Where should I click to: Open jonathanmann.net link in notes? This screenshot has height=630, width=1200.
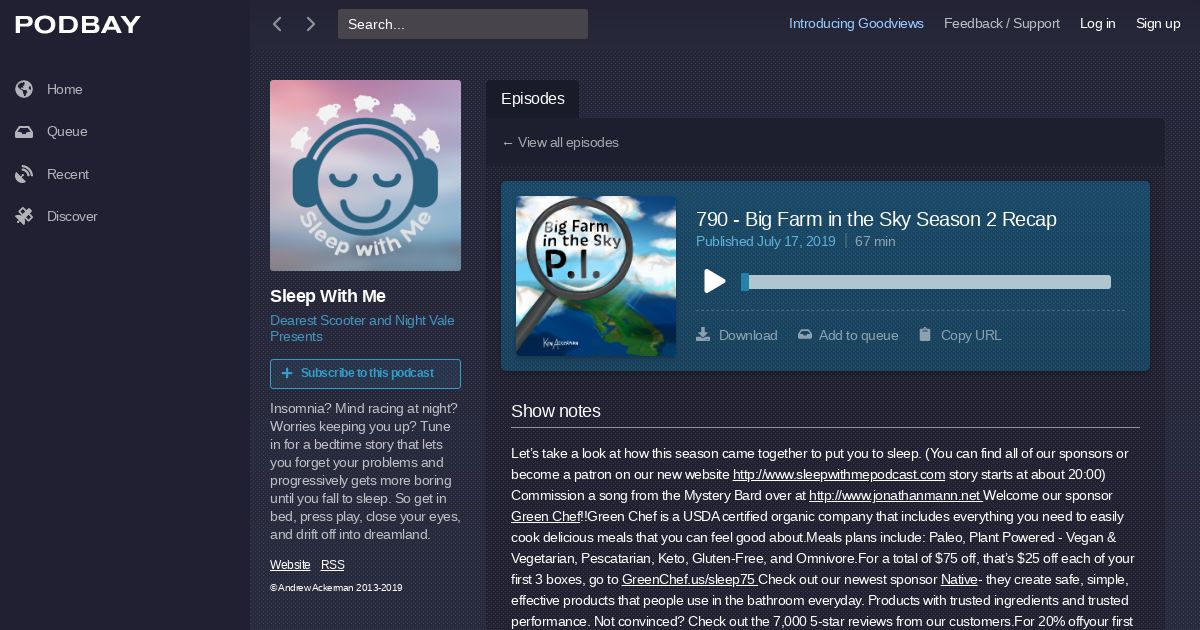896,495
